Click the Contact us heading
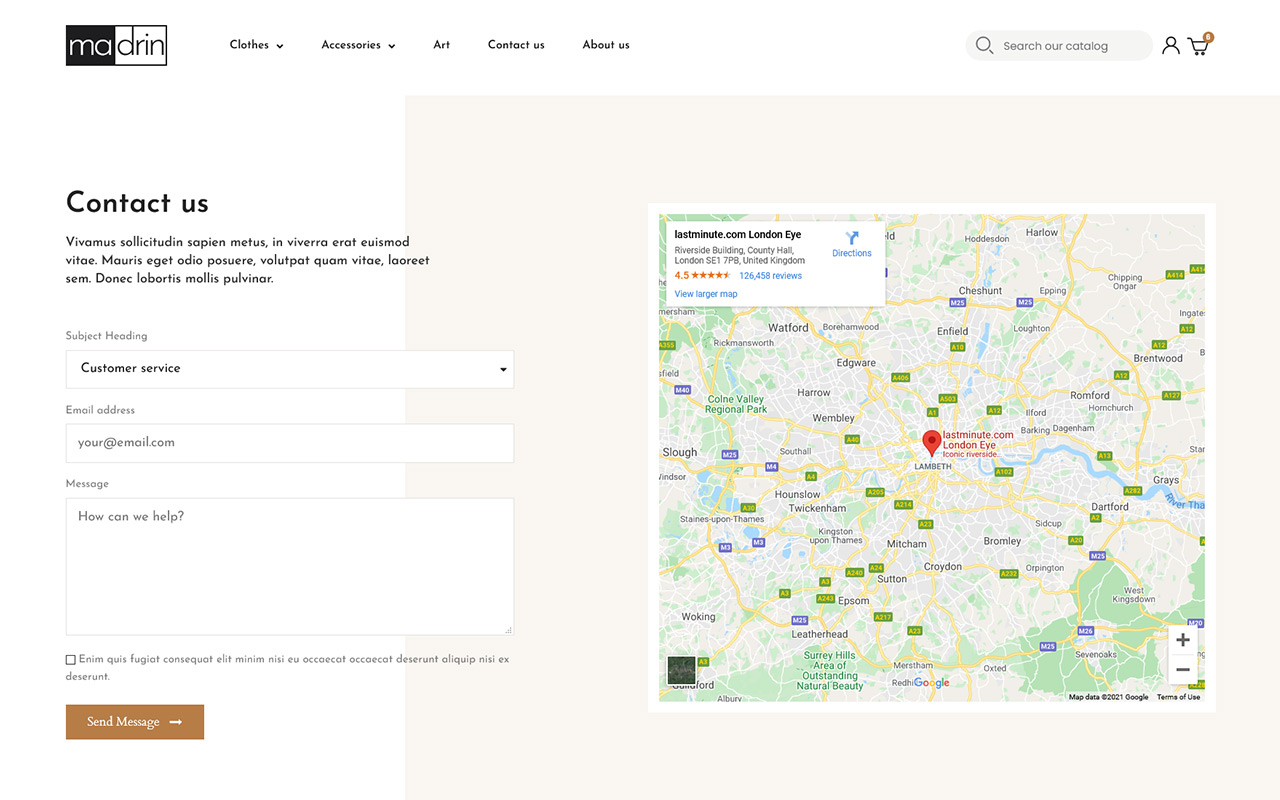1280x800 pixels. click(x=137, y=203)
